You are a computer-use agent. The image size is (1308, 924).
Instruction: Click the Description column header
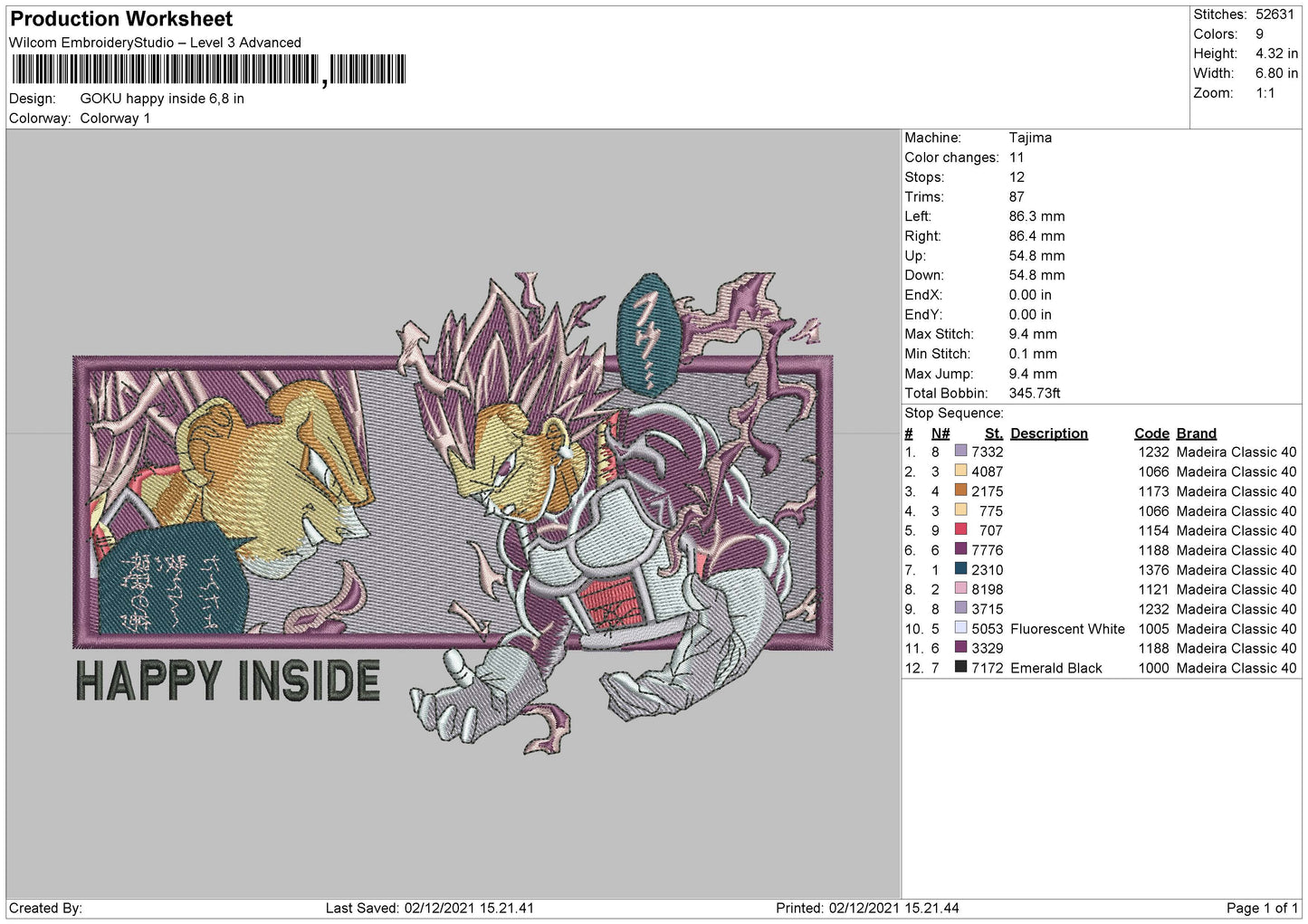pos(1048,433)
